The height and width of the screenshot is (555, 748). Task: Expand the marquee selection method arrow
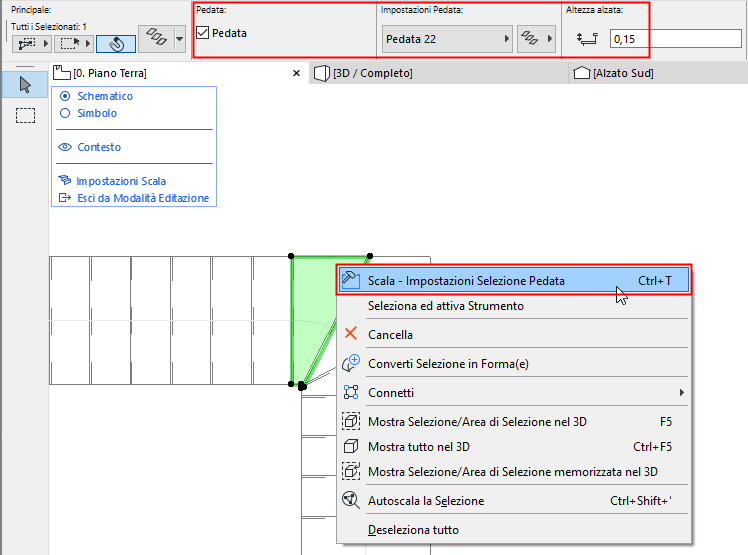point(88,44)
